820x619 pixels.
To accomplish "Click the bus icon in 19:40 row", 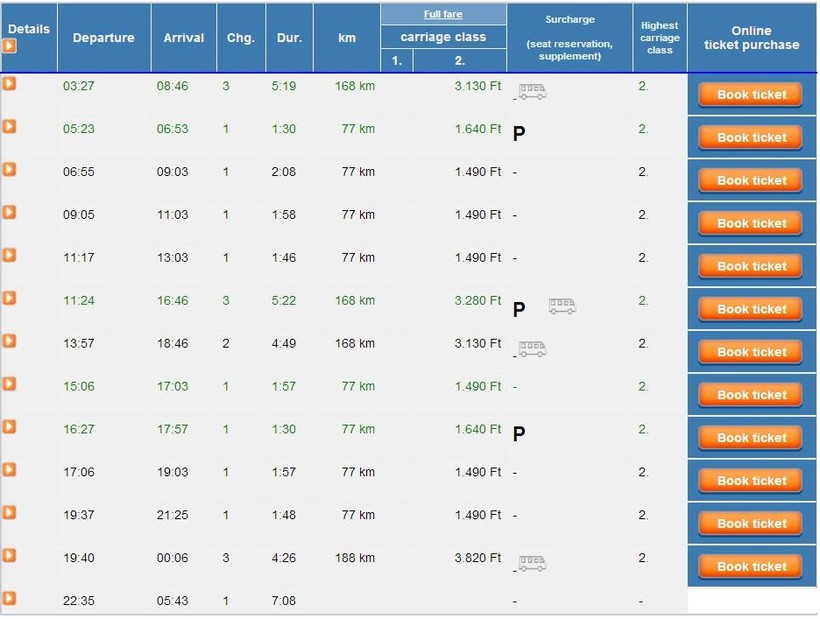I will [x=532, y=564].
